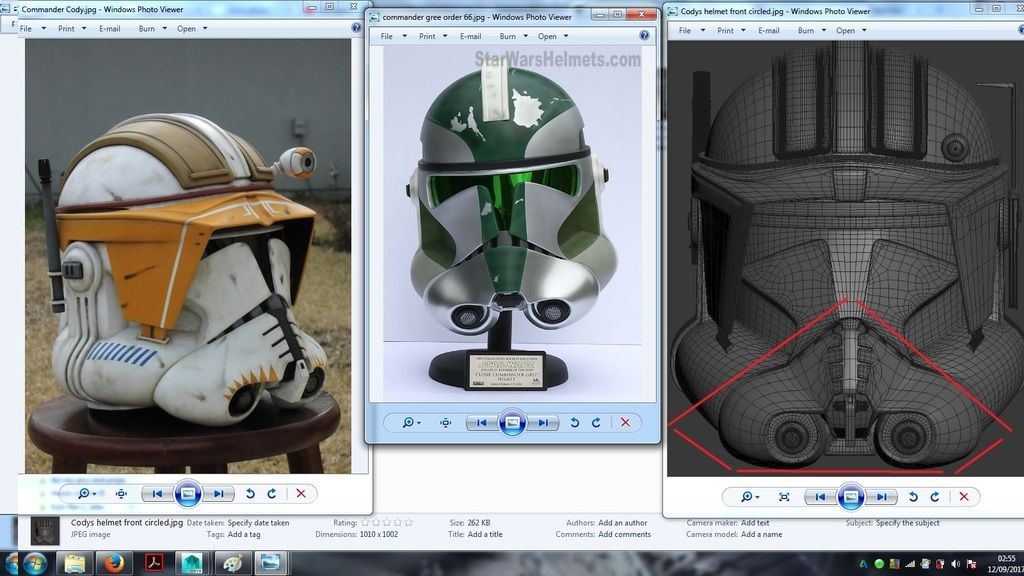Set rating to three stars
This screenshot has width=1024, height=576.
coord(387,522)
